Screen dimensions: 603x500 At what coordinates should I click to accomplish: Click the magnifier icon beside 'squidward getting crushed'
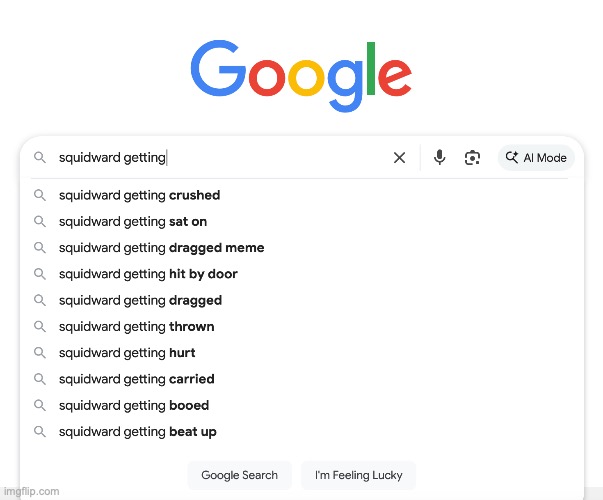coord(40,195)
